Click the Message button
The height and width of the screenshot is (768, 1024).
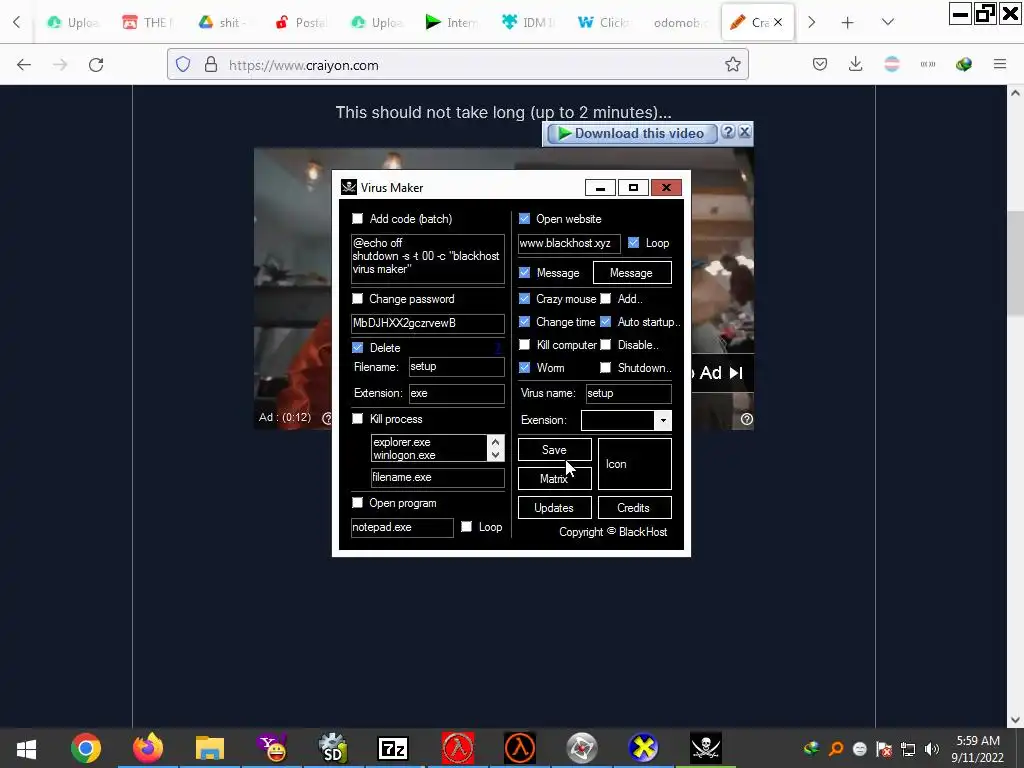[x=632, y=273]
